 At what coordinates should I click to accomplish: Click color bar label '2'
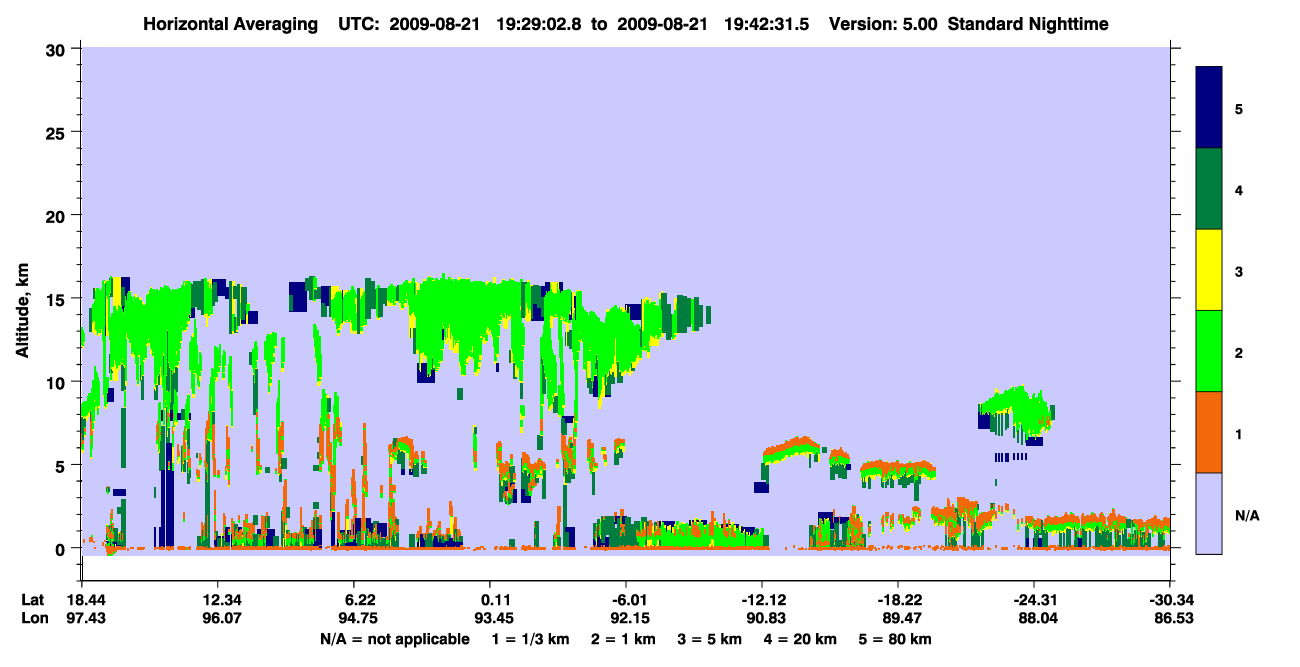coord(1239,352)
